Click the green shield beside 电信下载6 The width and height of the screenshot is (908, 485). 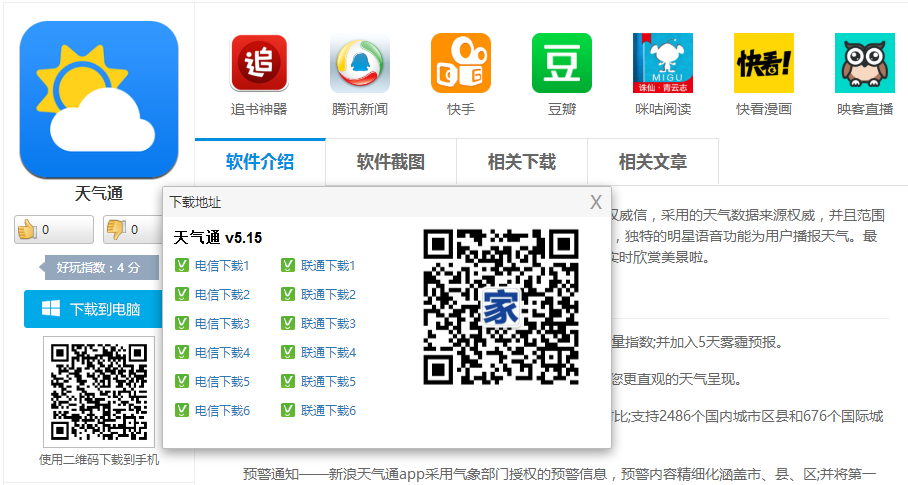pyautogui.click(x=182, y=410)
